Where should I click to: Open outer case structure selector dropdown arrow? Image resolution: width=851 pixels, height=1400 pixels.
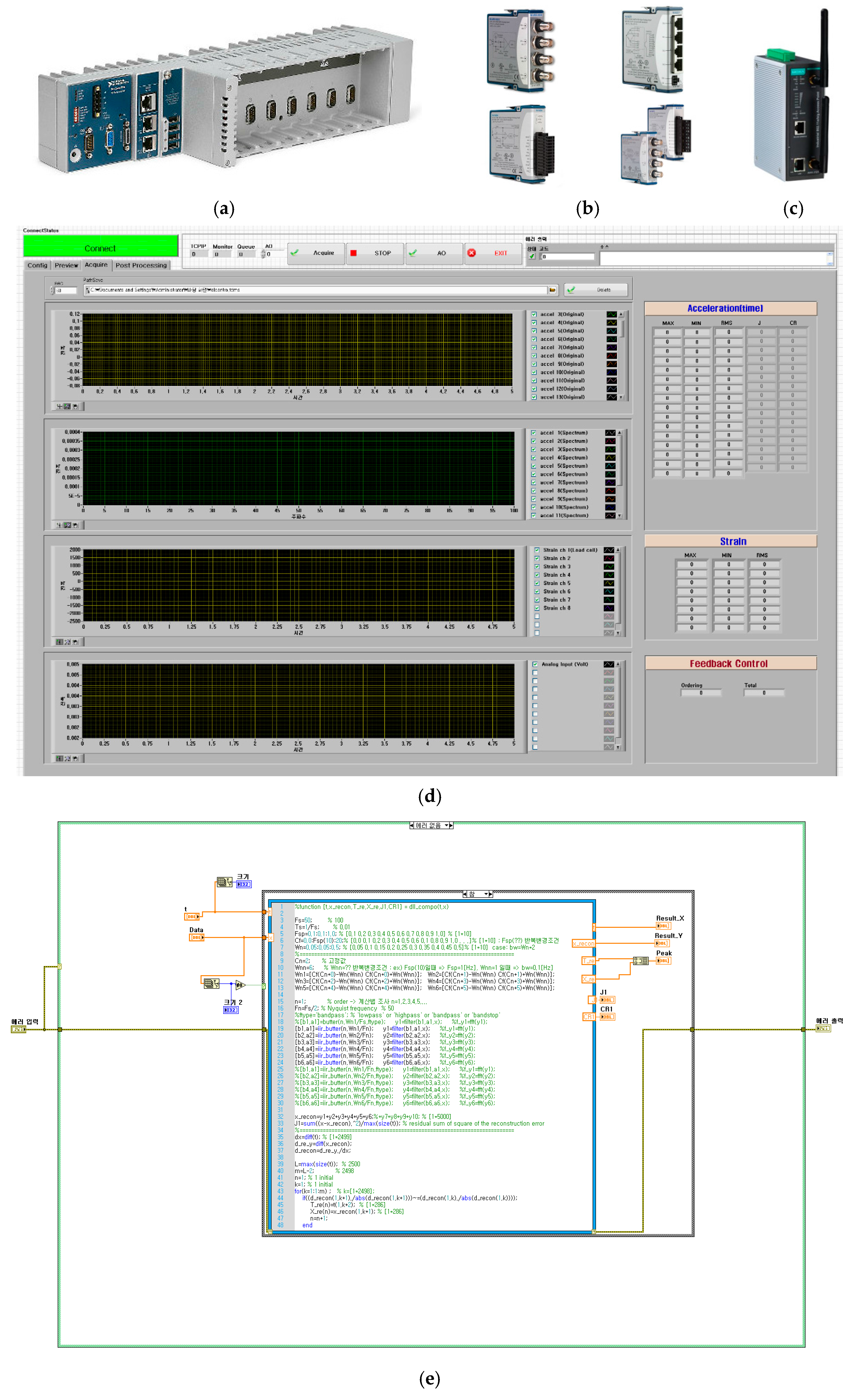(447, 826)
